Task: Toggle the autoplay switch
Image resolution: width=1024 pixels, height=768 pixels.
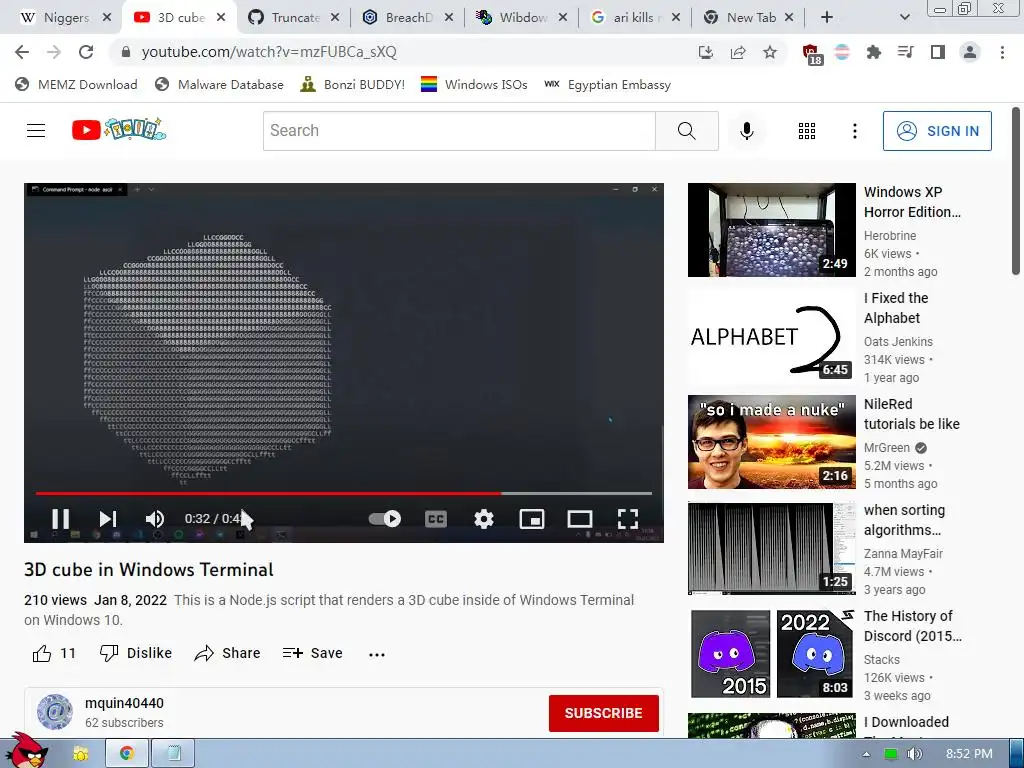Action: click(x=385, y=519)
